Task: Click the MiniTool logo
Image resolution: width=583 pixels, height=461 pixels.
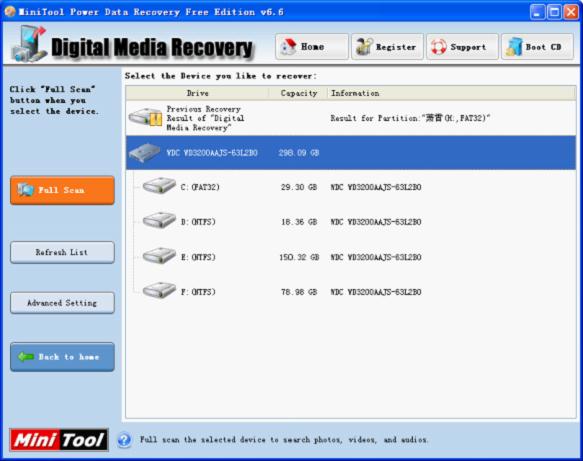Action: [x=59, y=440]
